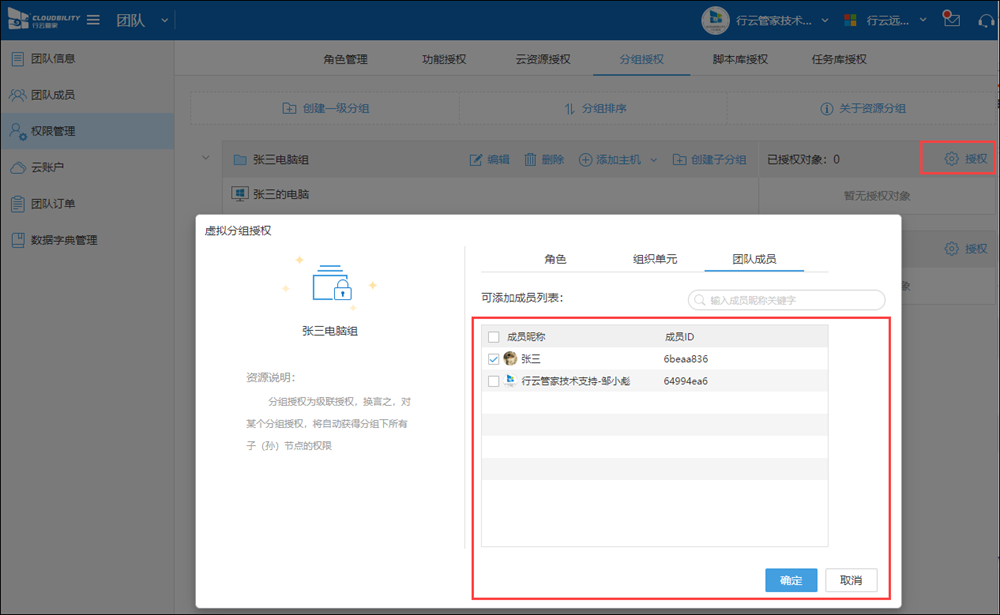Uncheck the 张三 member checkbox
The height and width of the screenshot is (615, 1000).
(494, 359)
